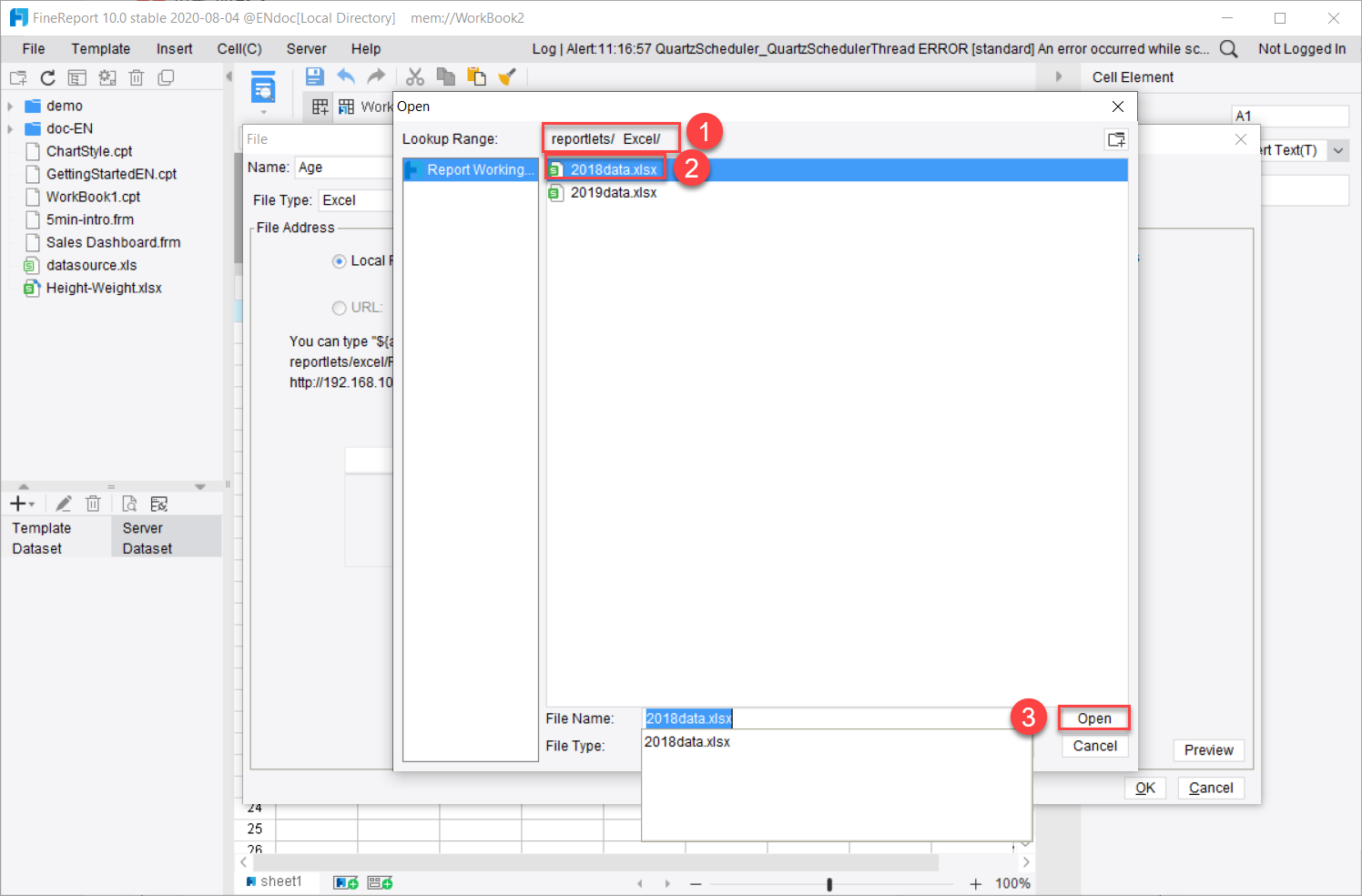1362x896 pixels.
Task: Expand the Cell Element panel arrow
Action: (x=1059, y=77)
